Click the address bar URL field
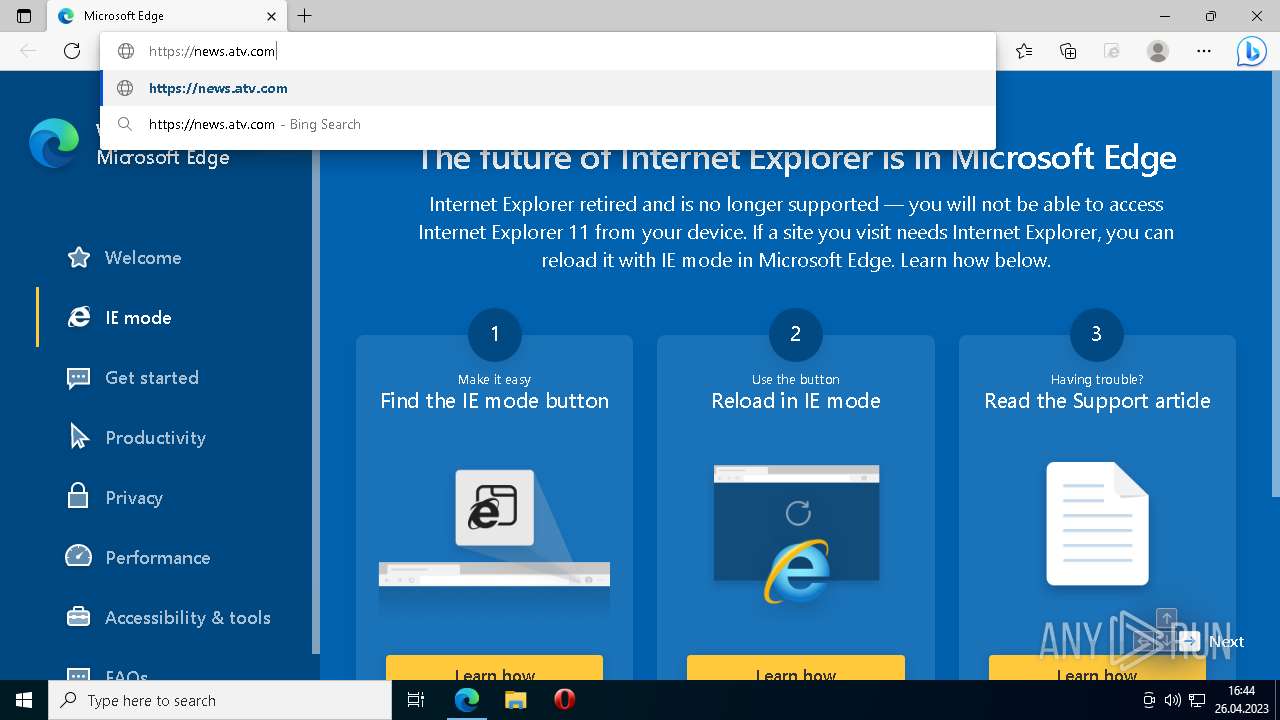This screenshot has width=1280, height=720. point(548,51)
